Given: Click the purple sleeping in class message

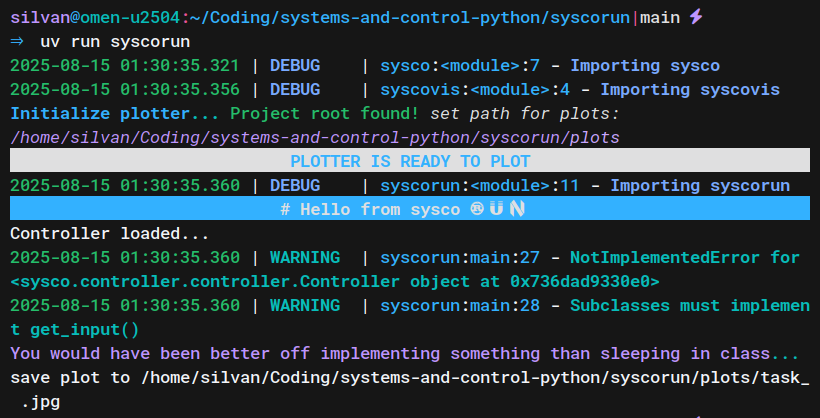Looking at the screenshot, I should point(405,354).
